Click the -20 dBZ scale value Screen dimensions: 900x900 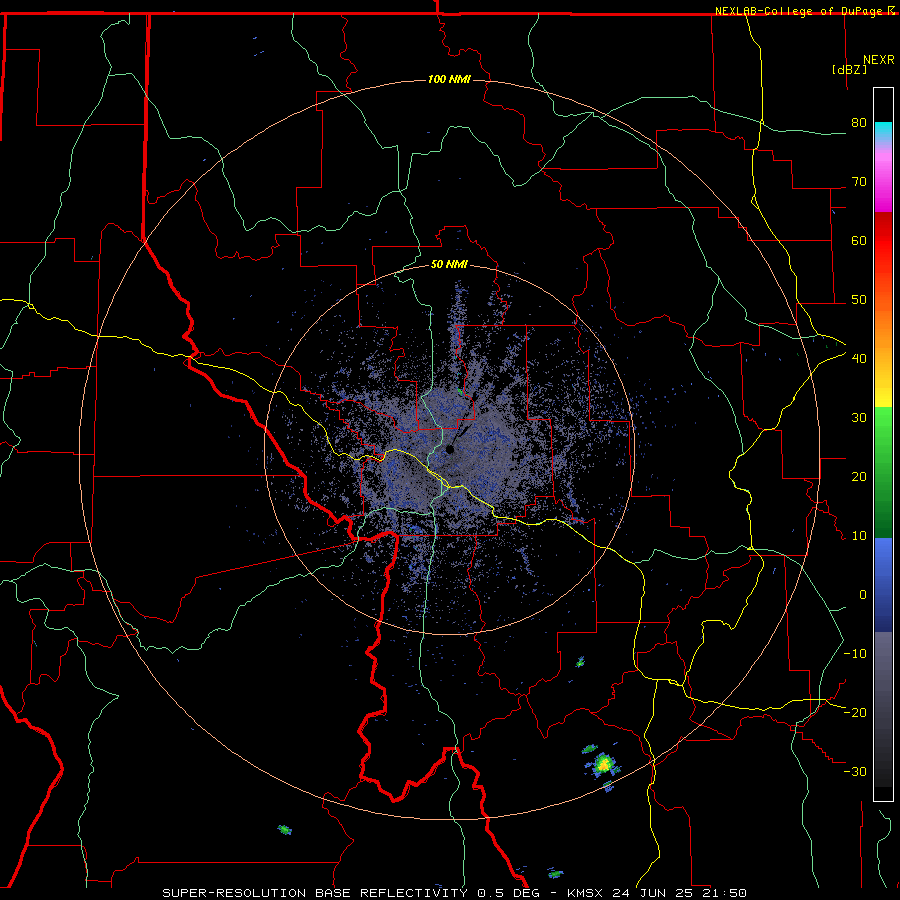[x=855, y=712]
